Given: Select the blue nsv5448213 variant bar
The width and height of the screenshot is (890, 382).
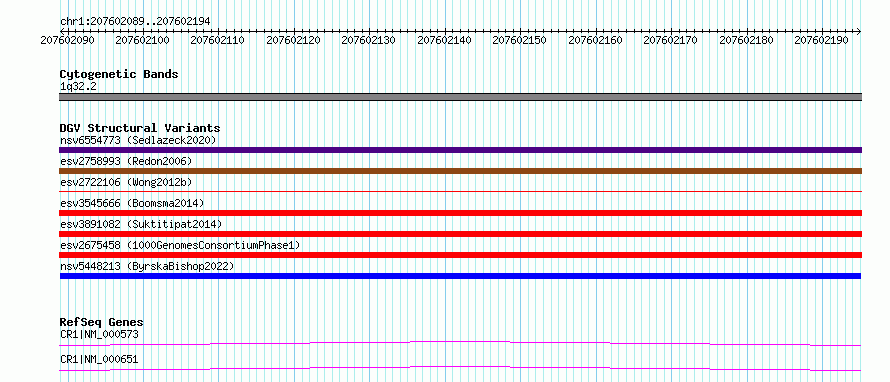Looking at the screenshot, I should click(460, 276).
